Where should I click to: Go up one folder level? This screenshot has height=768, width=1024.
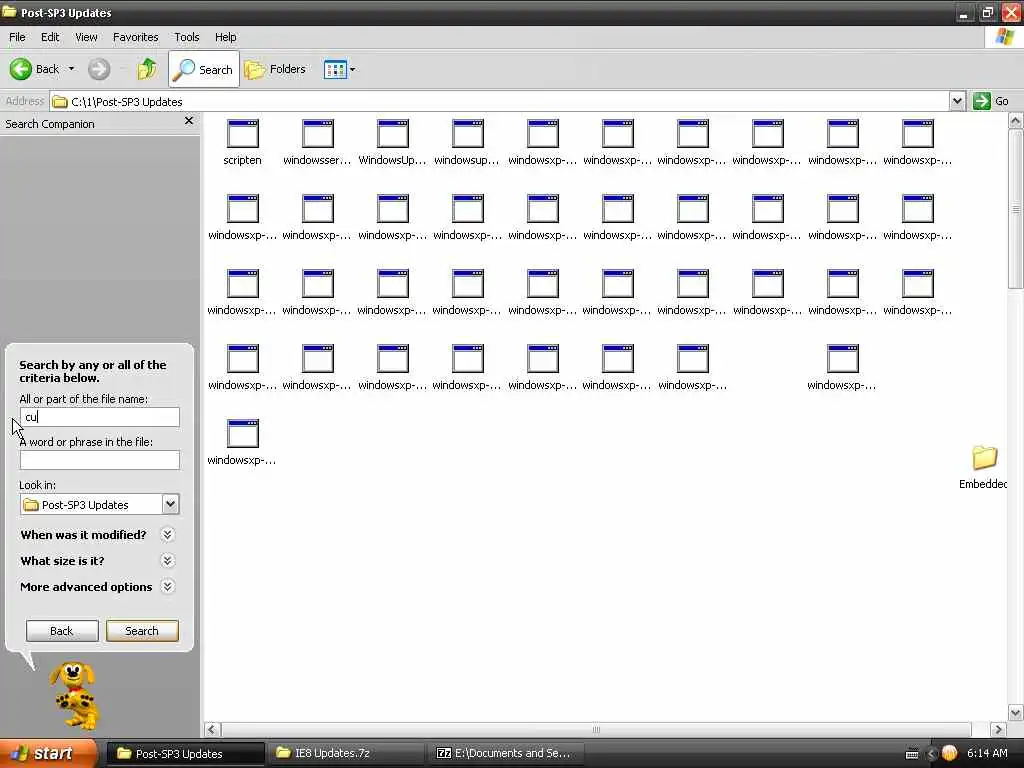147,69
